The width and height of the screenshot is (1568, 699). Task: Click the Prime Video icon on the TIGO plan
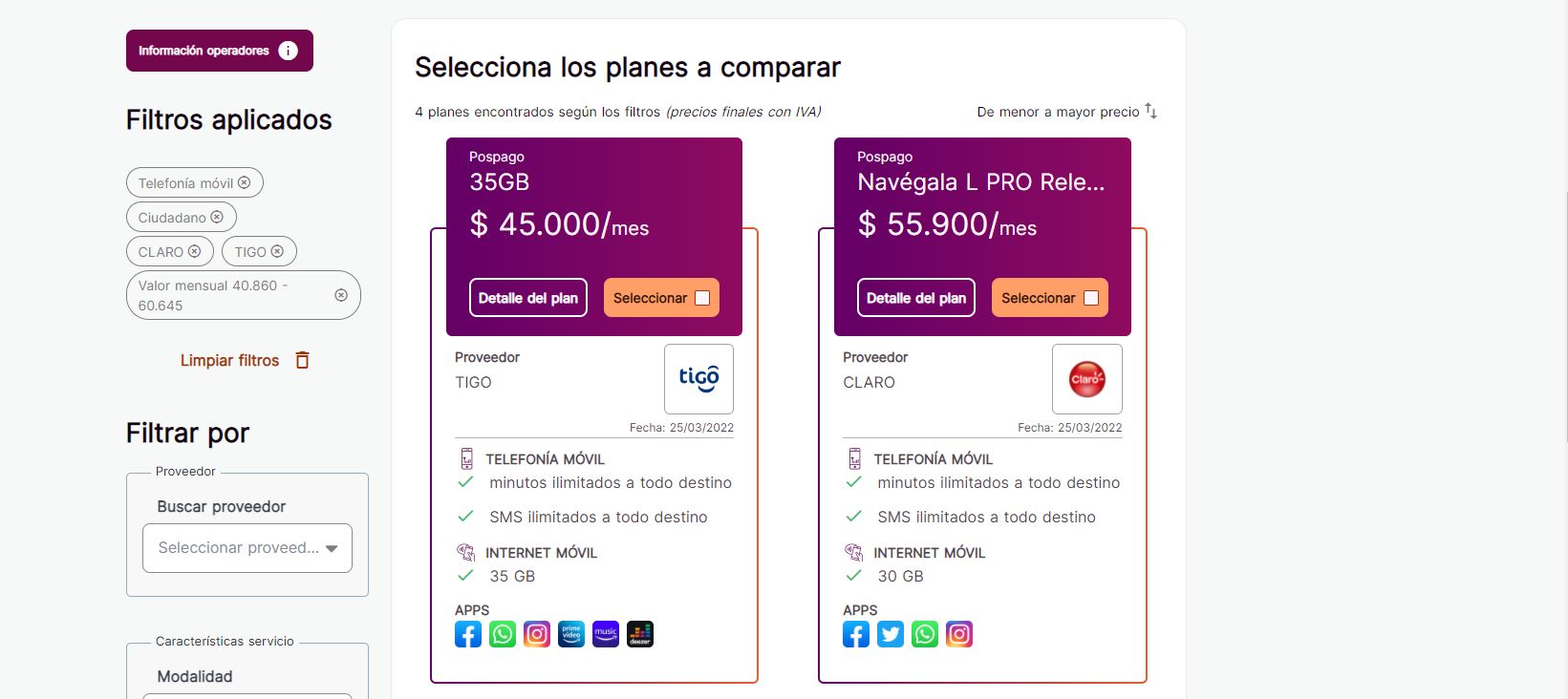[571, 633]
